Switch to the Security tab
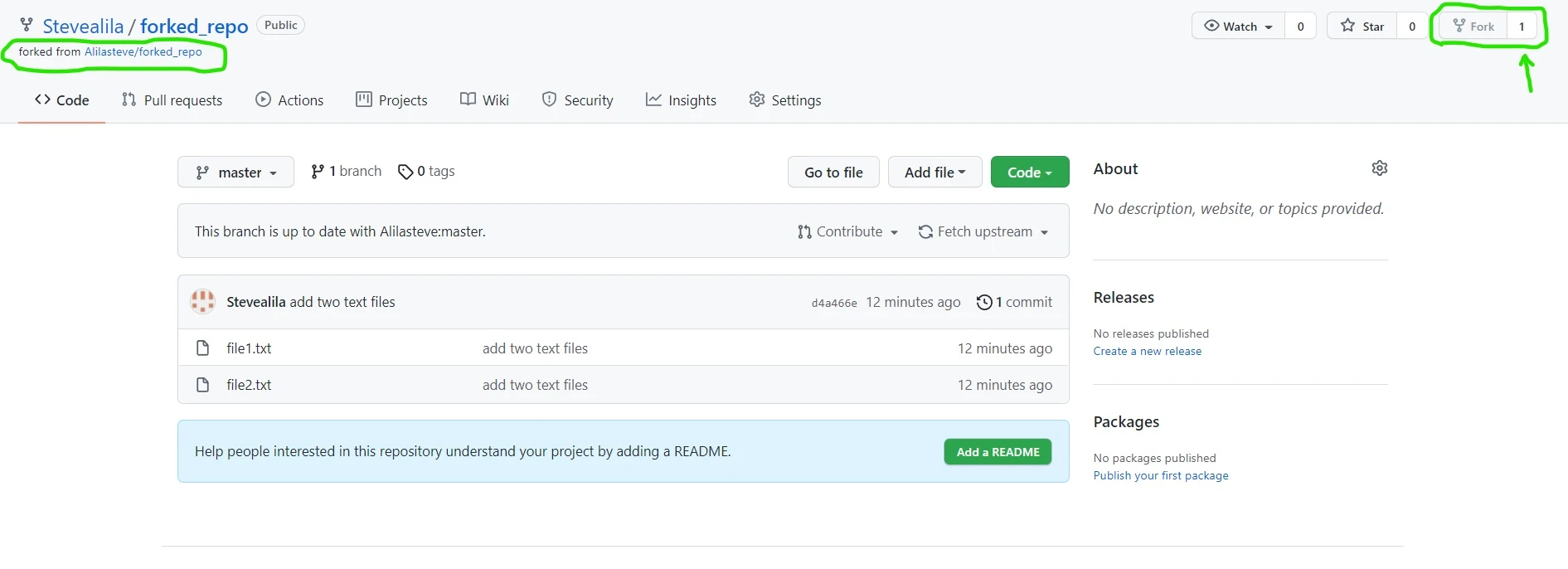 [x=577, y=100]
